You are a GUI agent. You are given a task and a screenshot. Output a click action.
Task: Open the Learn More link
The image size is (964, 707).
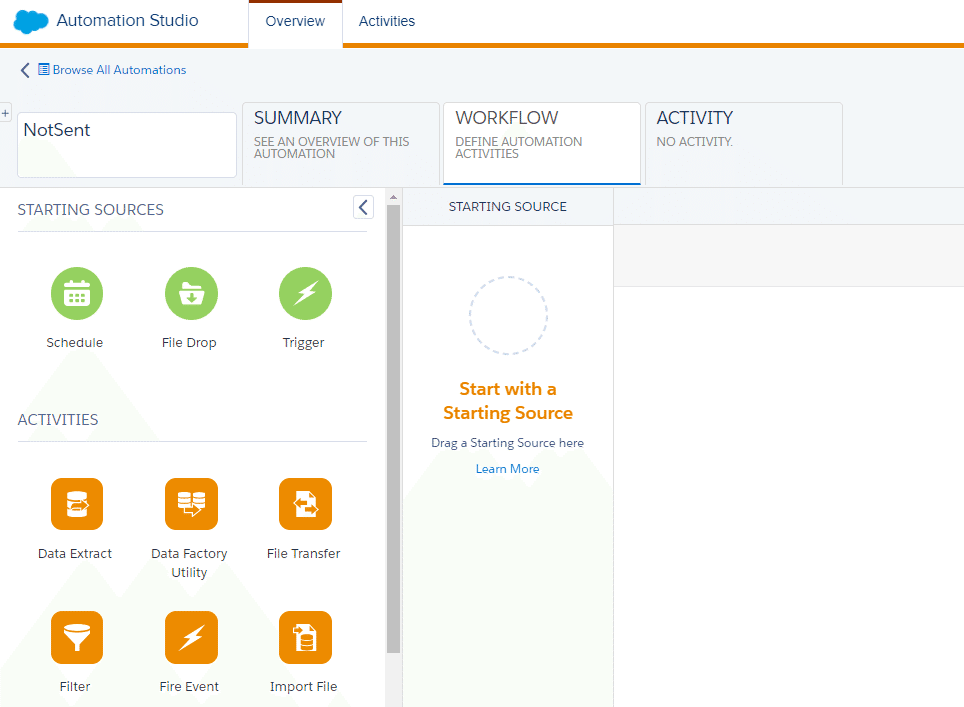(507, 469)
